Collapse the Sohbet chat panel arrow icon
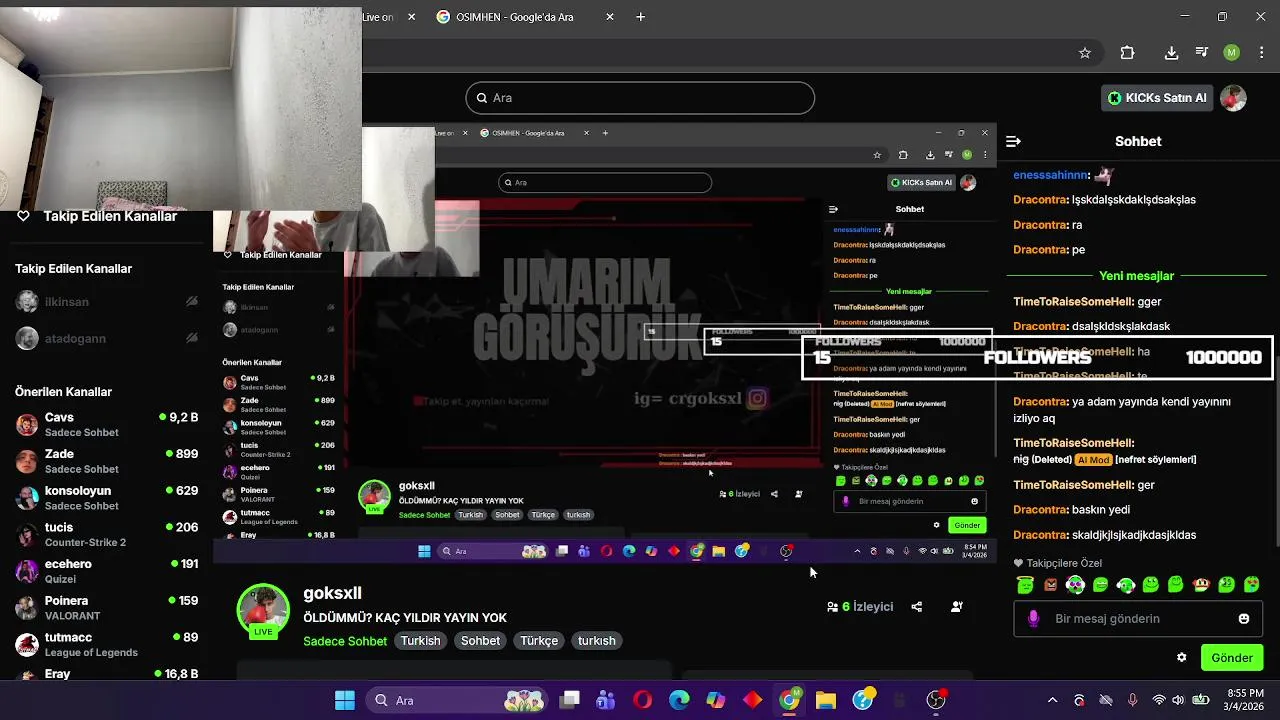 [x=1013, y=141]
